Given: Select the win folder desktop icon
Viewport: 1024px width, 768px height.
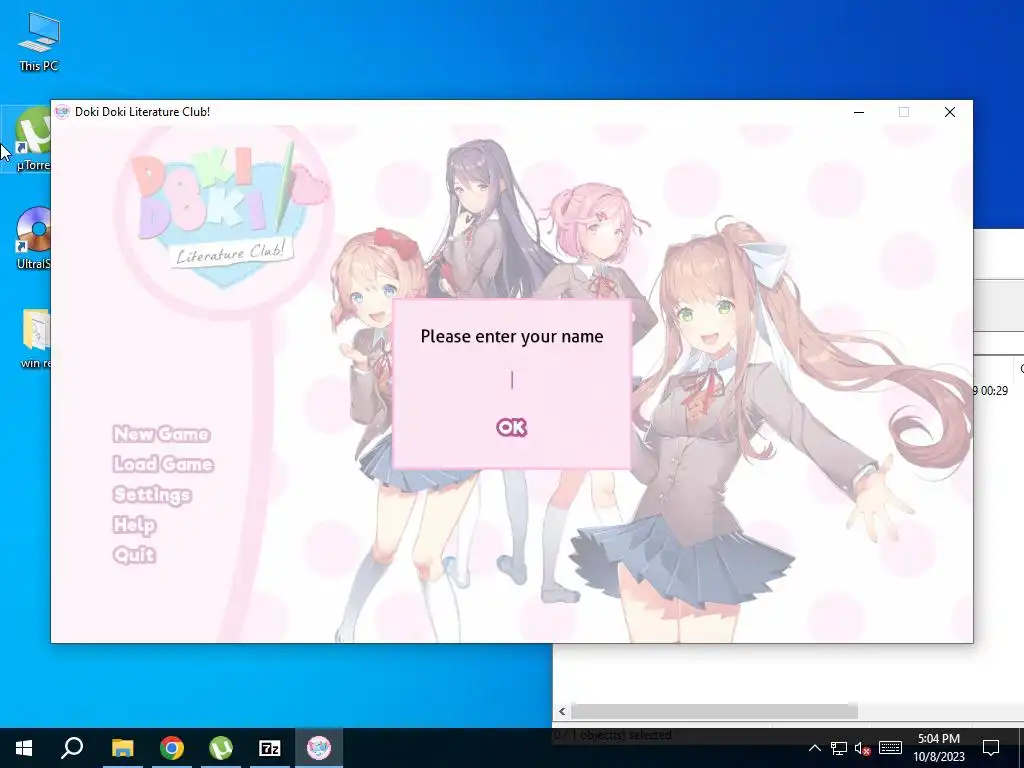Looking at the screenshot, I should [35, 338].
